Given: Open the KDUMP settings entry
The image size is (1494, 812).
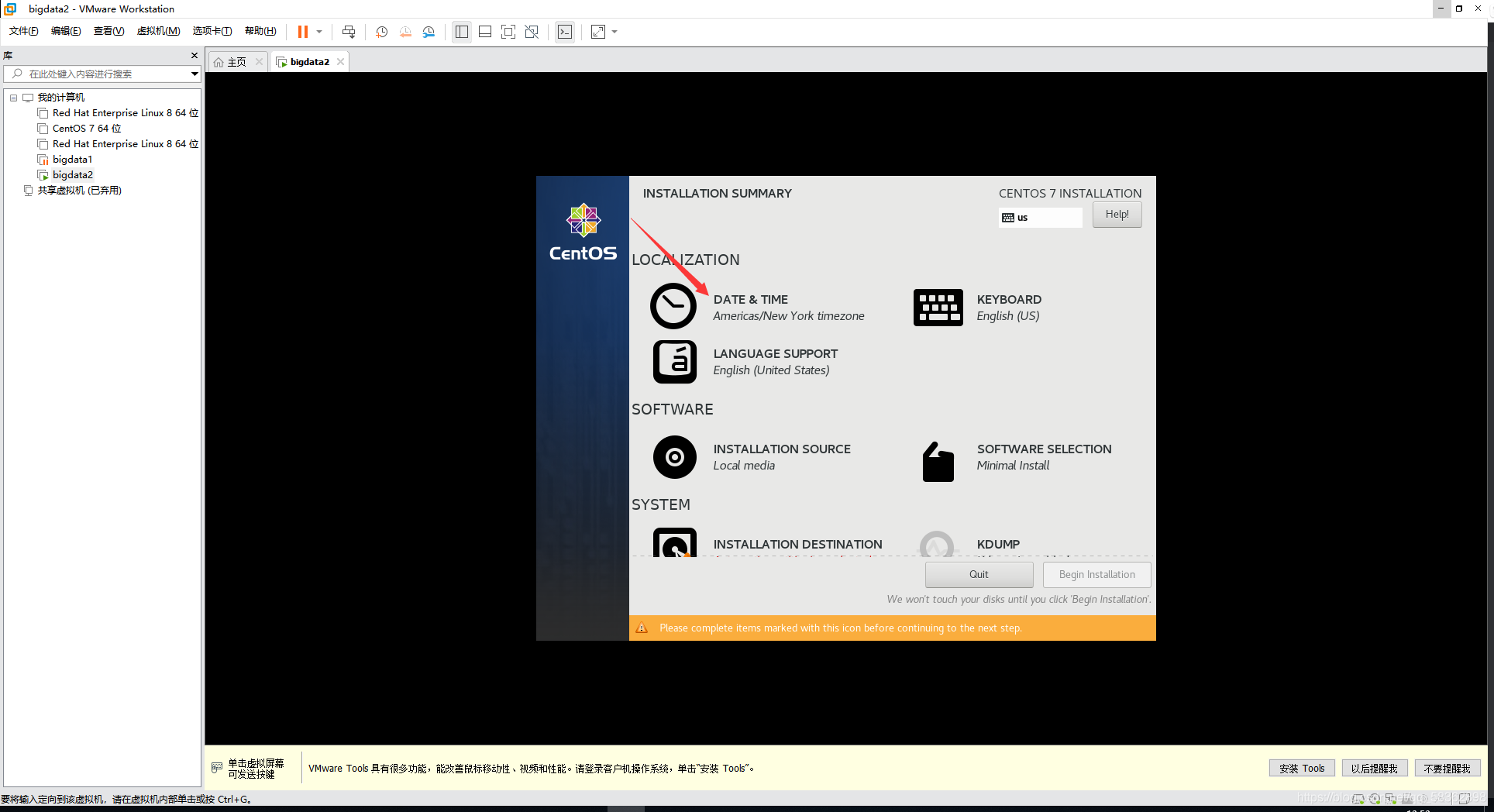Looking at the screenshot, I should (x=998, y=544).
